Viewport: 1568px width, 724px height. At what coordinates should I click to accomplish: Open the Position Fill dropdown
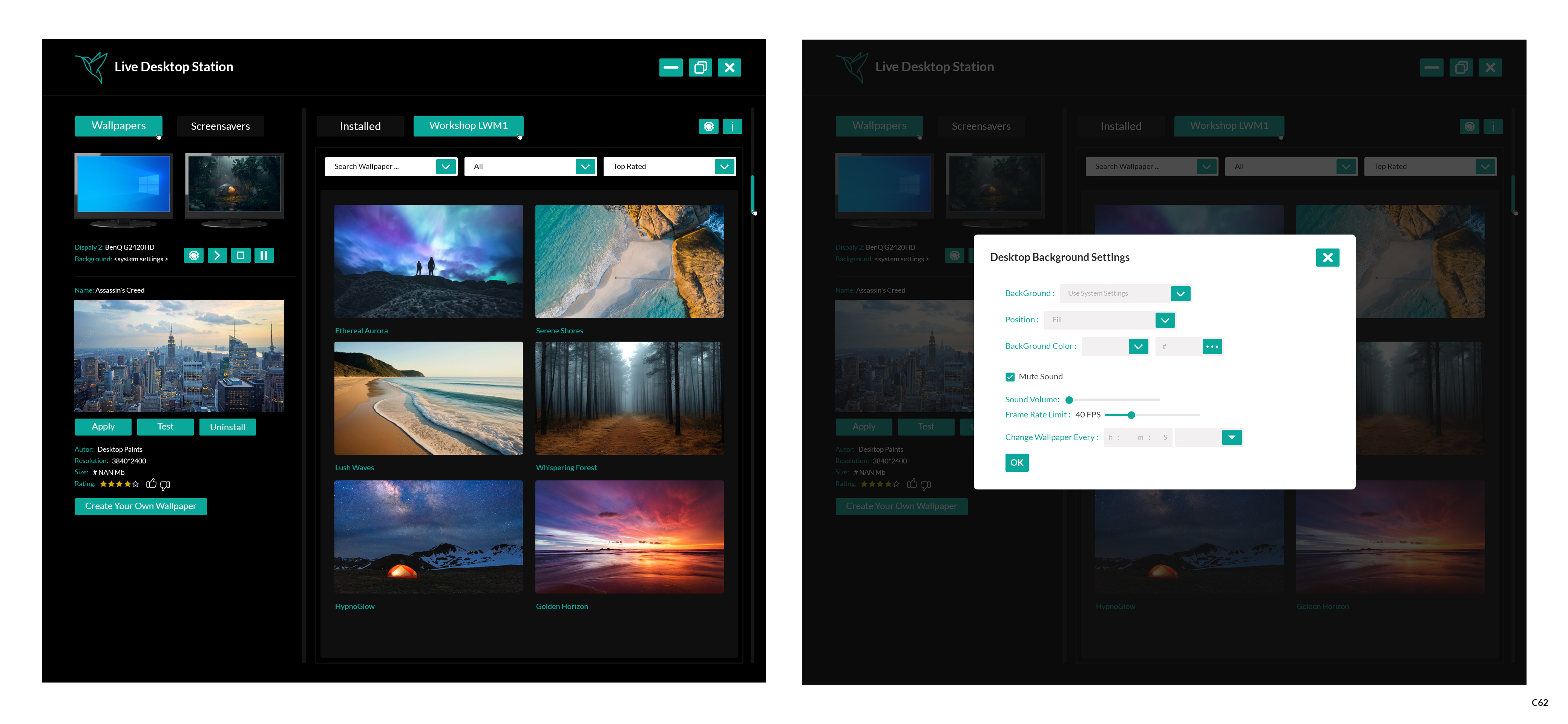pyautogui.click(x=1165, y=320)
